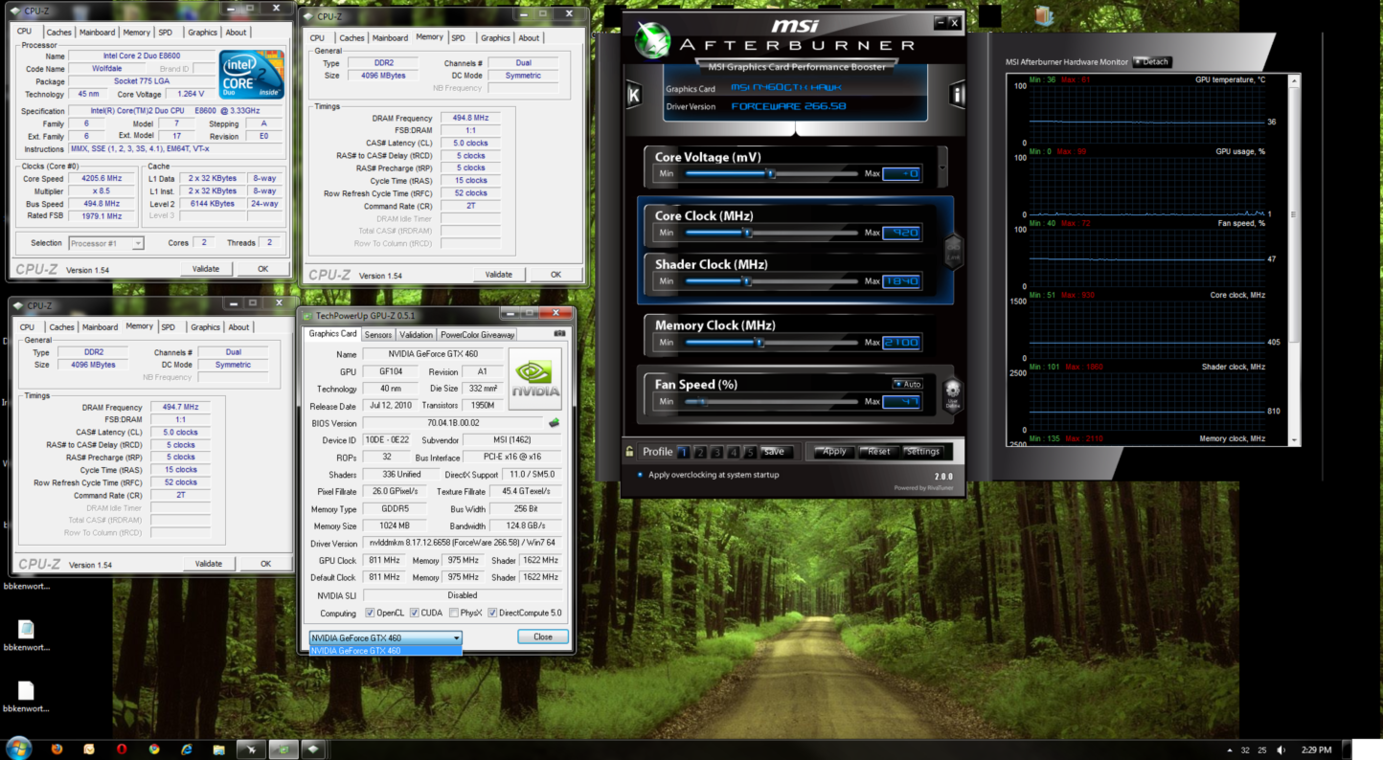Open the Afterburner information i button

pyautogui.click(x=956, y=95)
